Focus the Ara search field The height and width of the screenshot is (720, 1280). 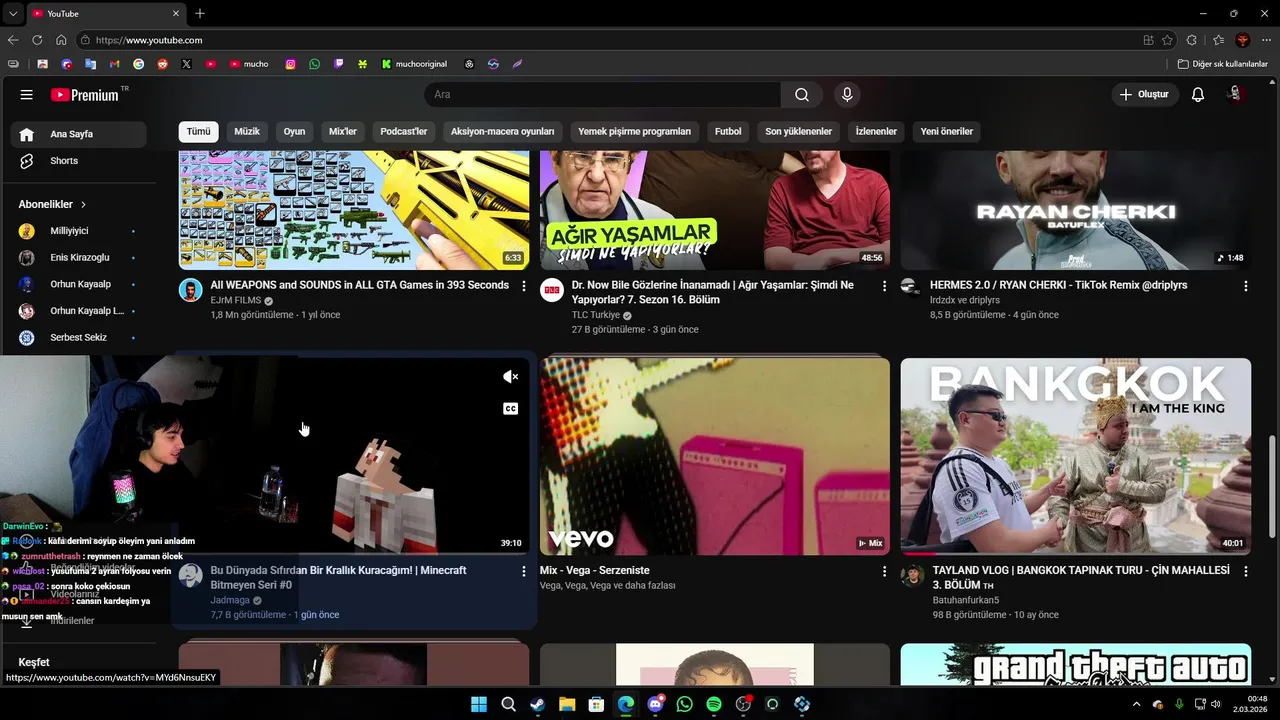coord(603,95)
